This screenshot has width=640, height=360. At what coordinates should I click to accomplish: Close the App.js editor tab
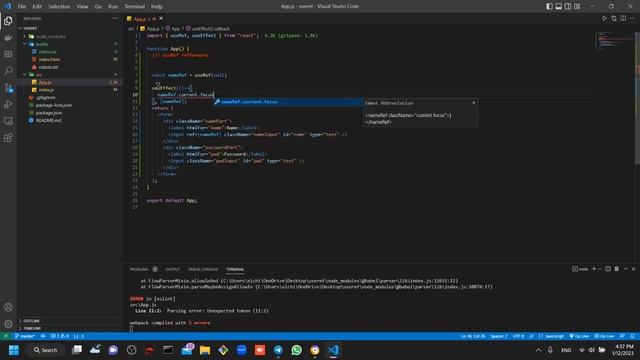[161, 18]
